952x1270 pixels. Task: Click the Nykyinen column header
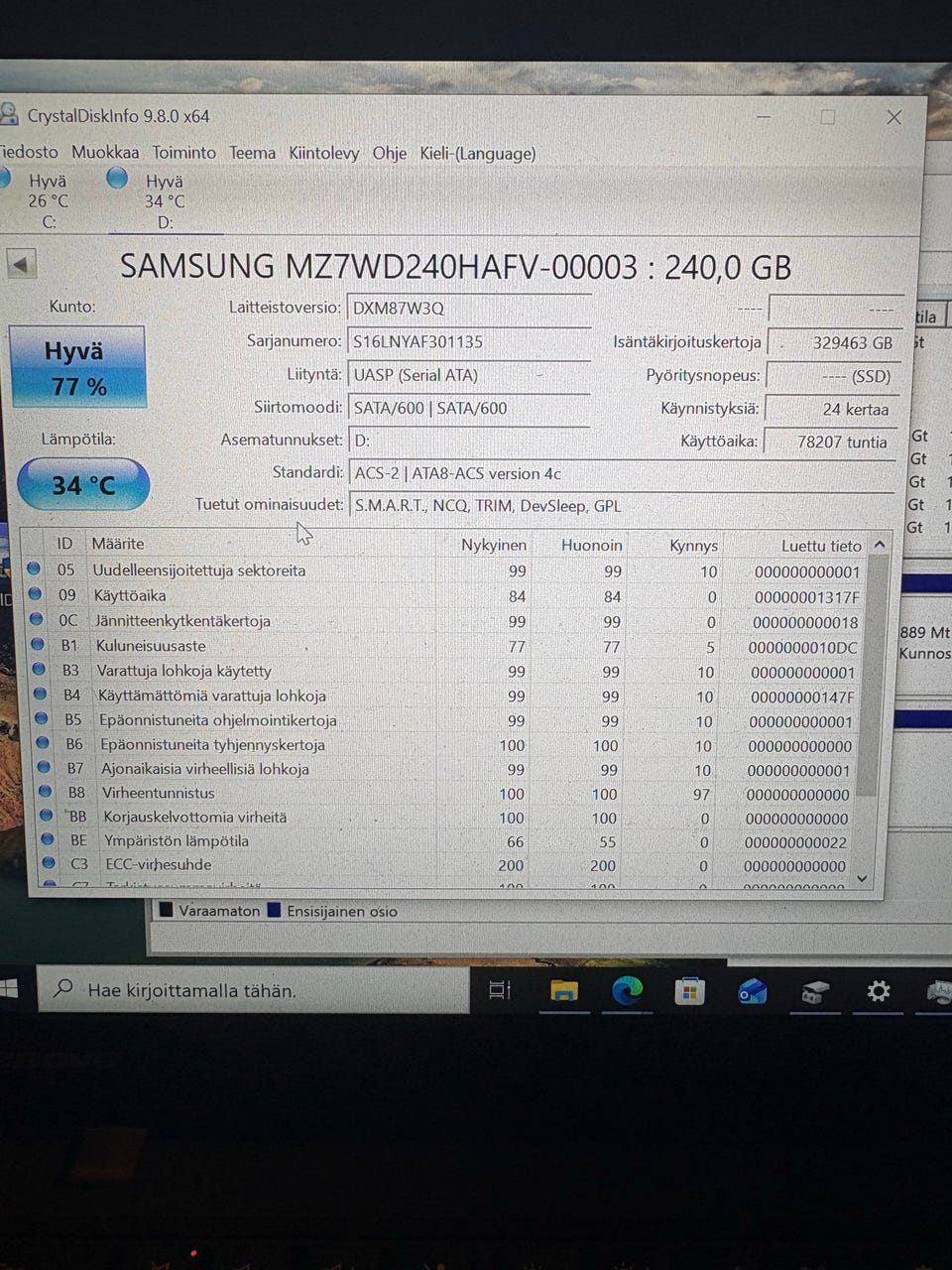pos(493,545)
